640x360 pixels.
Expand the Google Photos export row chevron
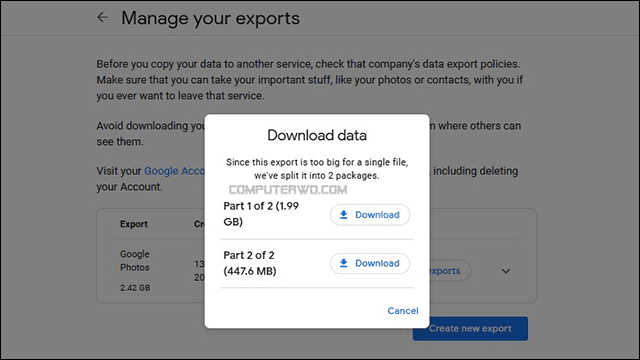(506, 271)
